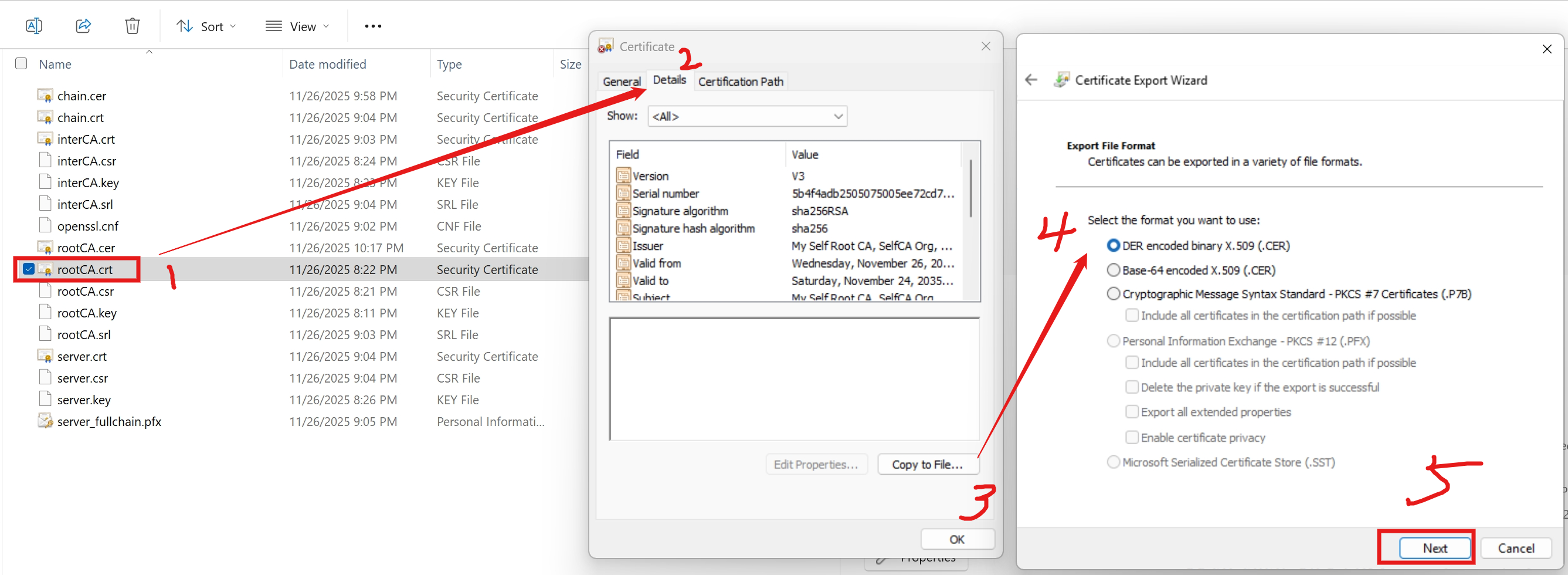Click the server.key file icon
The width and height of the screenshot is (1568, 575).
(x=45, y=400)
